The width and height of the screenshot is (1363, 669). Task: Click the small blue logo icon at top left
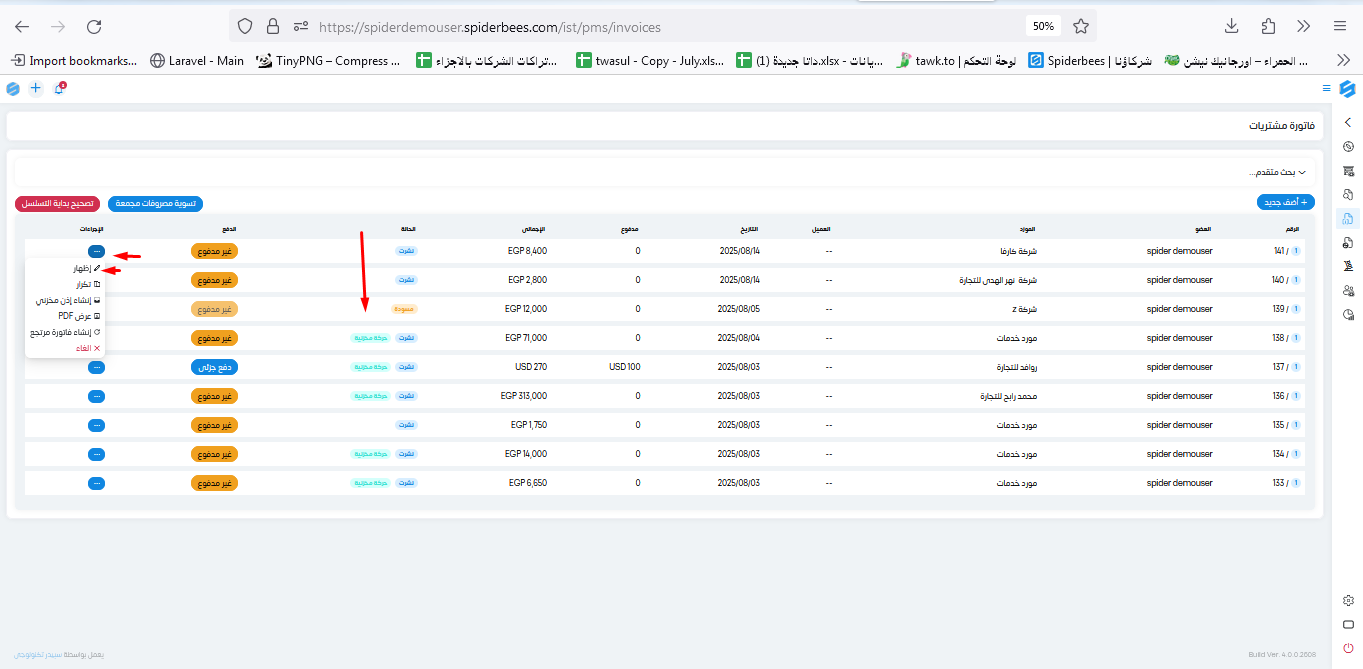[13, 88]
